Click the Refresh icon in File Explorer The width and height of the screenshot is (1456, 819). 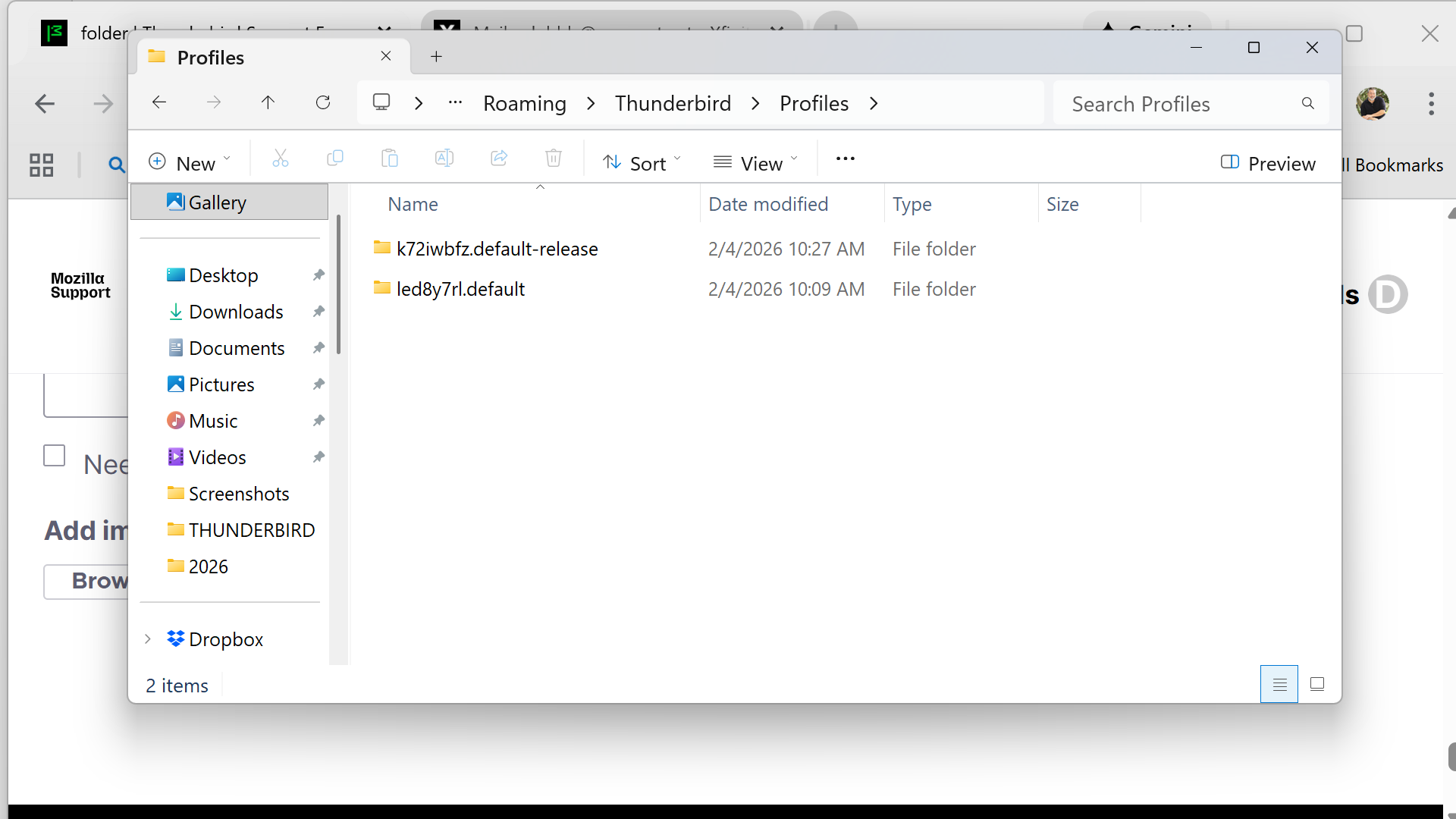click(x=323, y=102)
